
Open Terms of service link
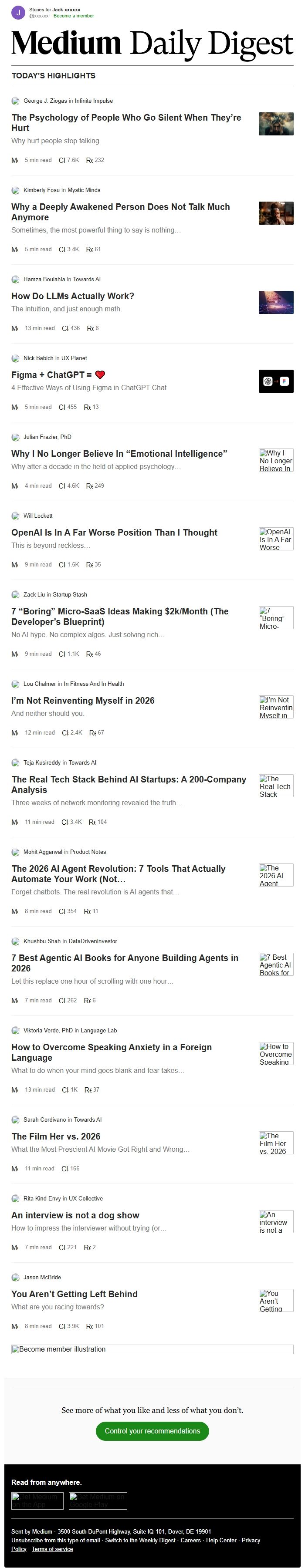click(52, 1549)
